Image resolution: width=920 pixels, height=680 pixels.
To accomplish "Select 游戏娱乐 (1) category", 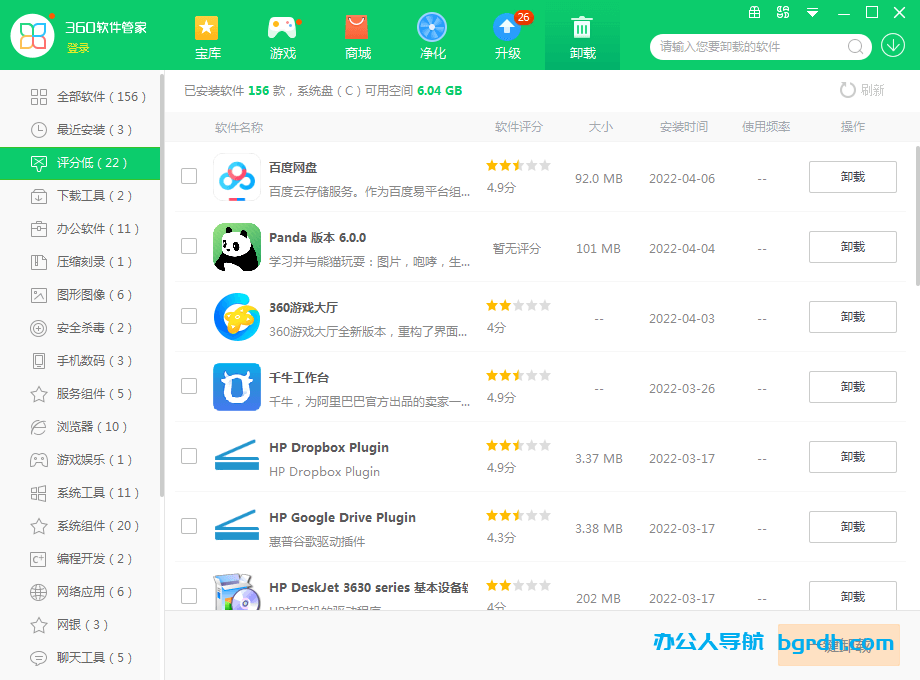I will click(x=80, y=459).
